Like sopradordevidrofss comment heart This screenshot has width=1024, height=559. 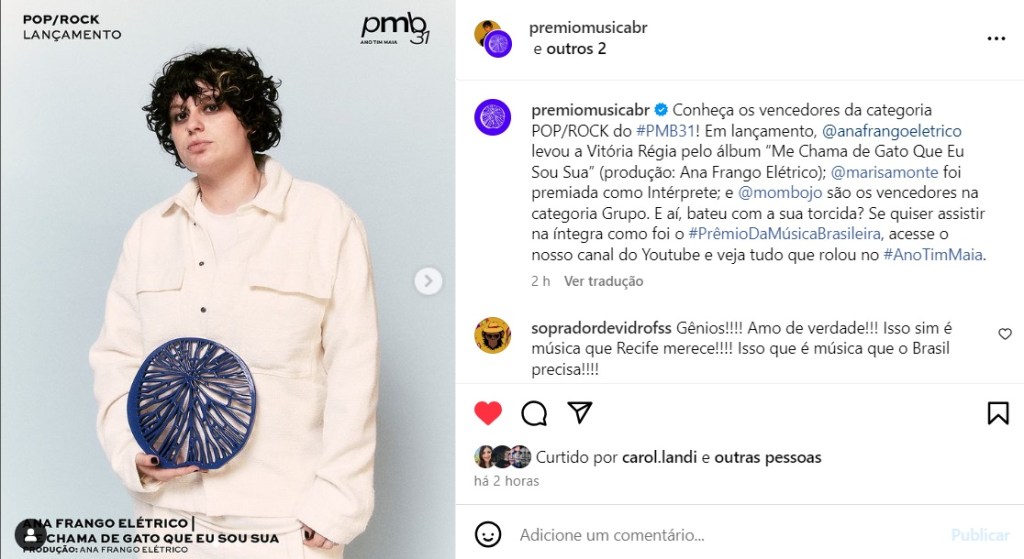(1005, 334)
